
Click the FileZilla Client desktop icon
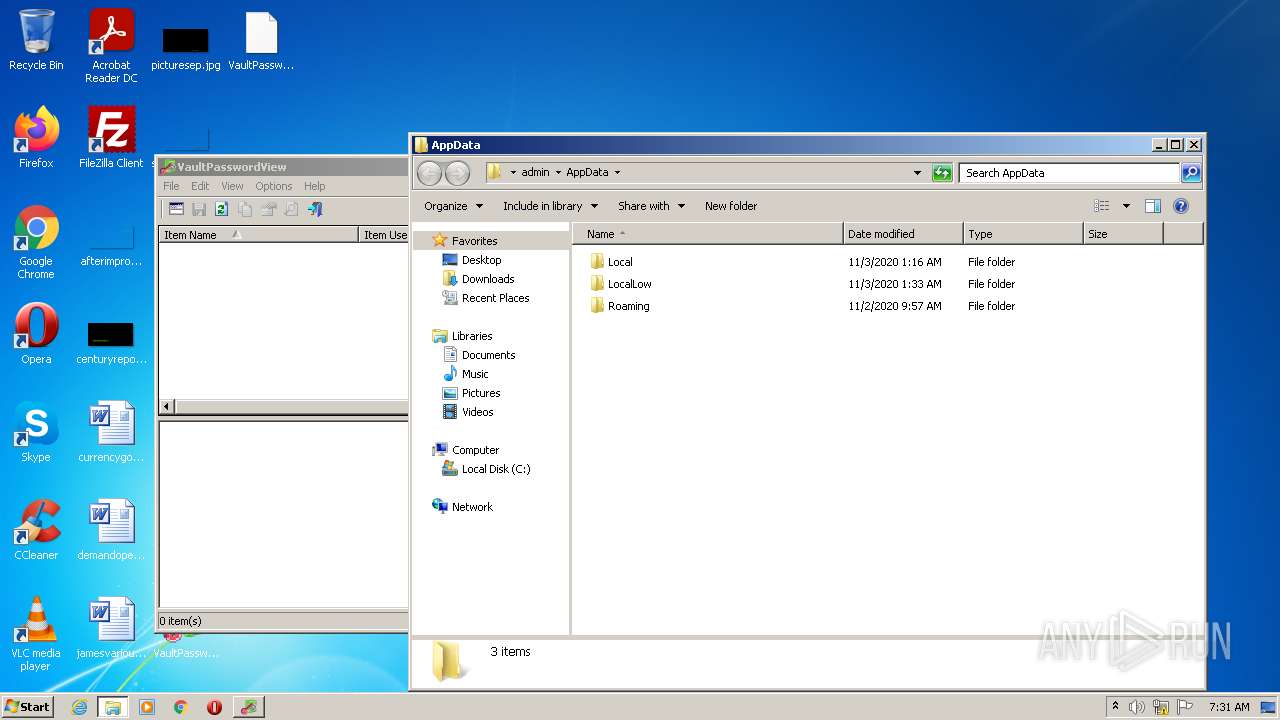tap(111, 138)
